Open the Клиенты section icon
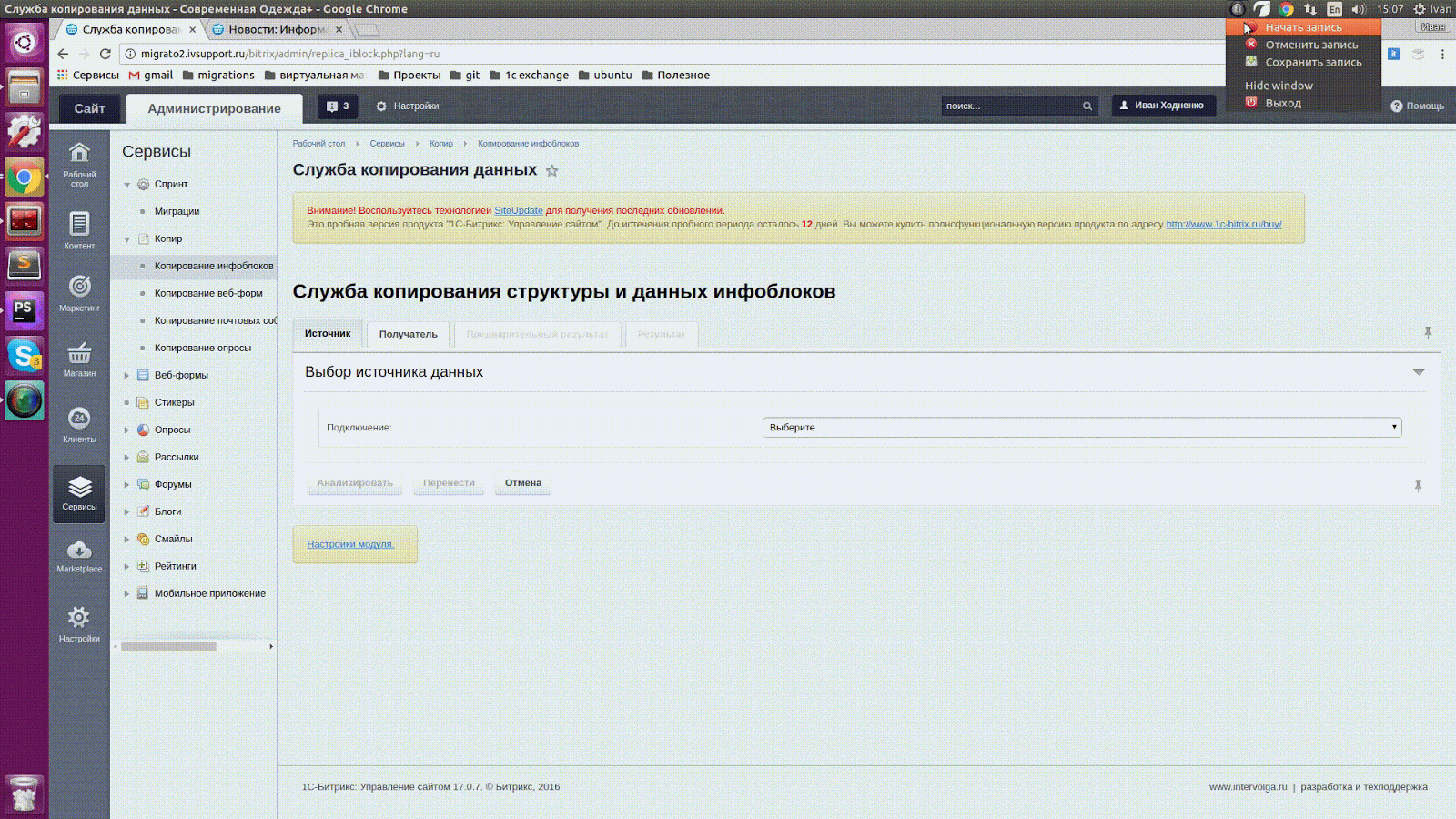Viewport: 1456px width, 819px height. click(x=79, y=419)
